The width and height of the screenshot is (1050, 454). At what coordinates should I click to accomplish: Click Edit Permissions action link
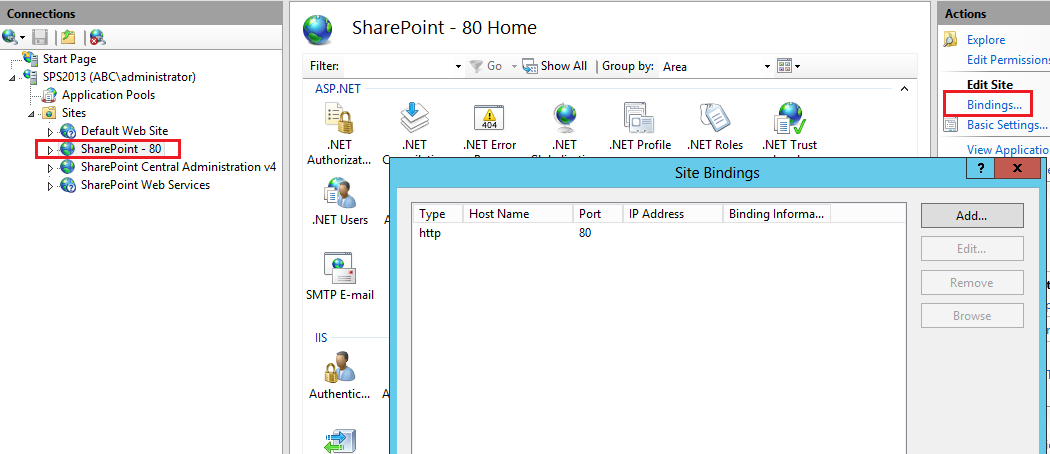click(1008, 60)
